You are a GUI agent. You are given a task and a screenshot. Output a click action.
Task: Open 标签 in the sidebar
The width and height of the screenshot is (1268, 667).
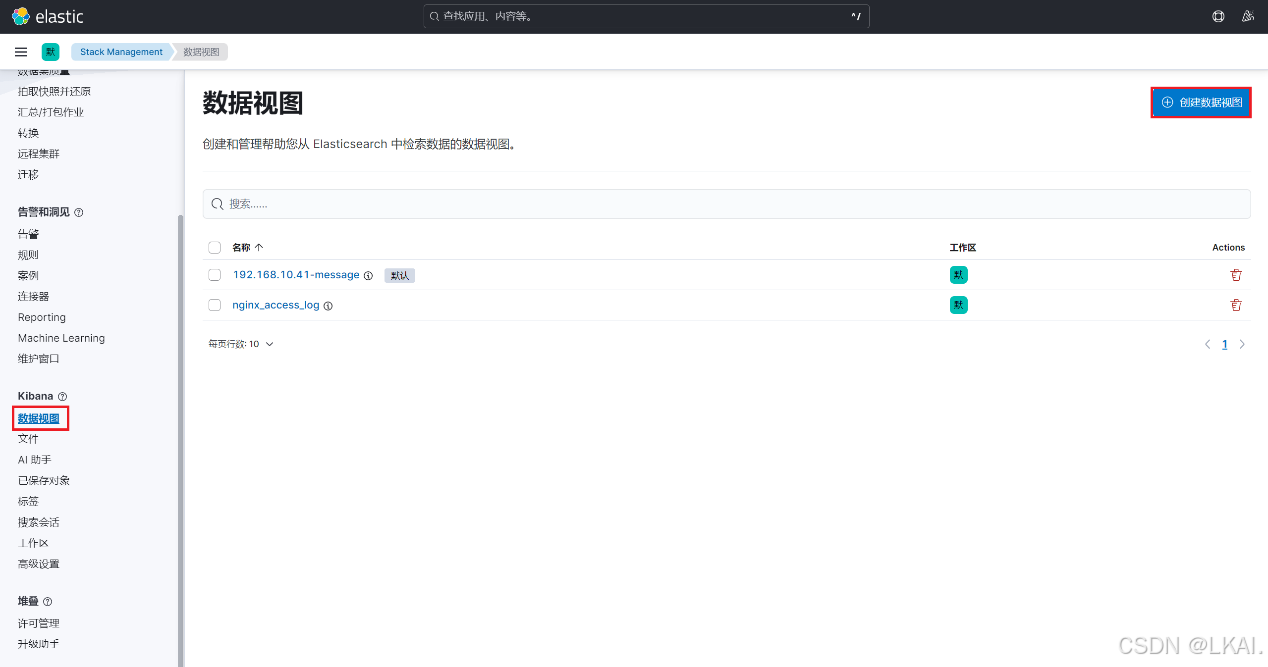tap(28, 501)
